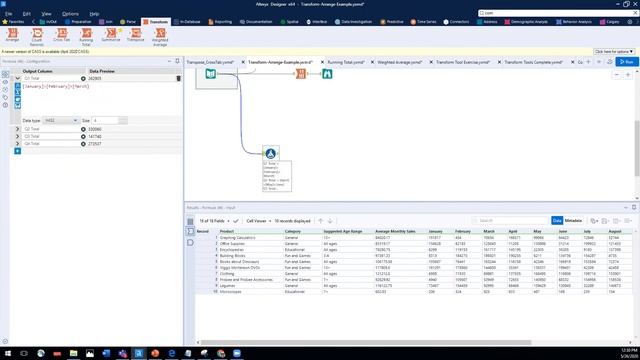640x360 pixels.
Task: Switch to the Weighted Average workflow tab
Action: (400, 62)
